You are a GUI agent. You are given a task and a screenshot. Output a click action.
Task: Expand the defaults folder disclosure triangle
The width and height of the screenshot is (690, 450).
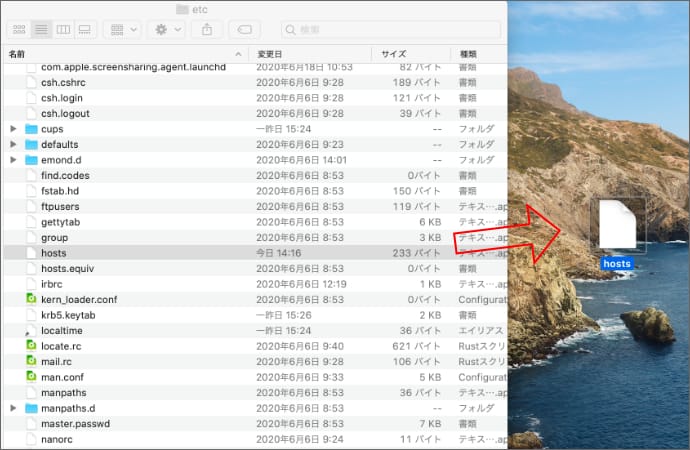[x=13, y=145]
